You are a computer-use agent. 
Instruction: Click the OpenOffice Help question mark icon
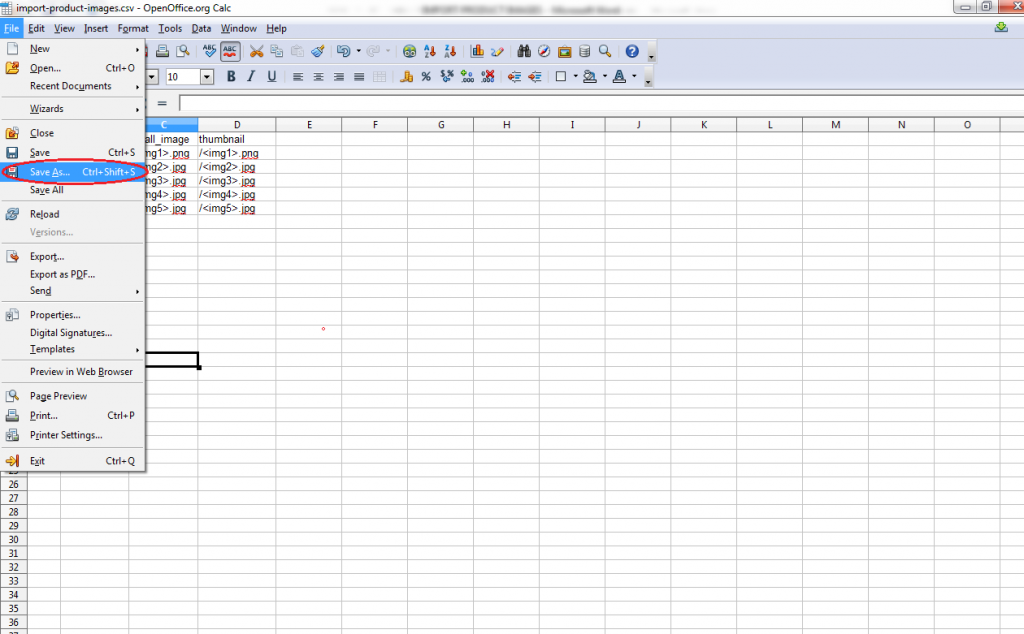pyautogui.click(x=632, y=51)
